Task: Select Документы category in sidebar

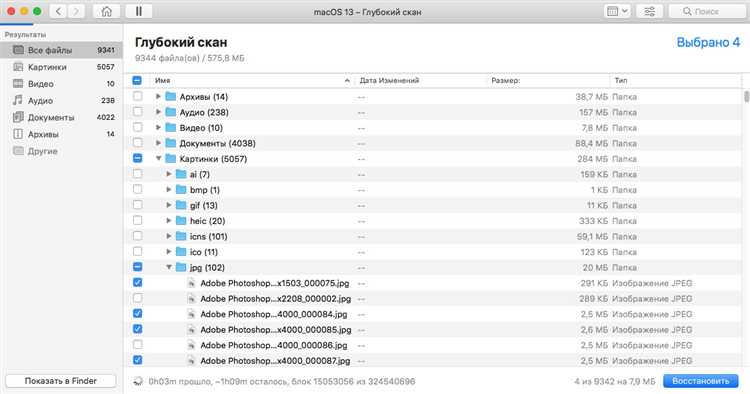Action: tap(61, 117)
